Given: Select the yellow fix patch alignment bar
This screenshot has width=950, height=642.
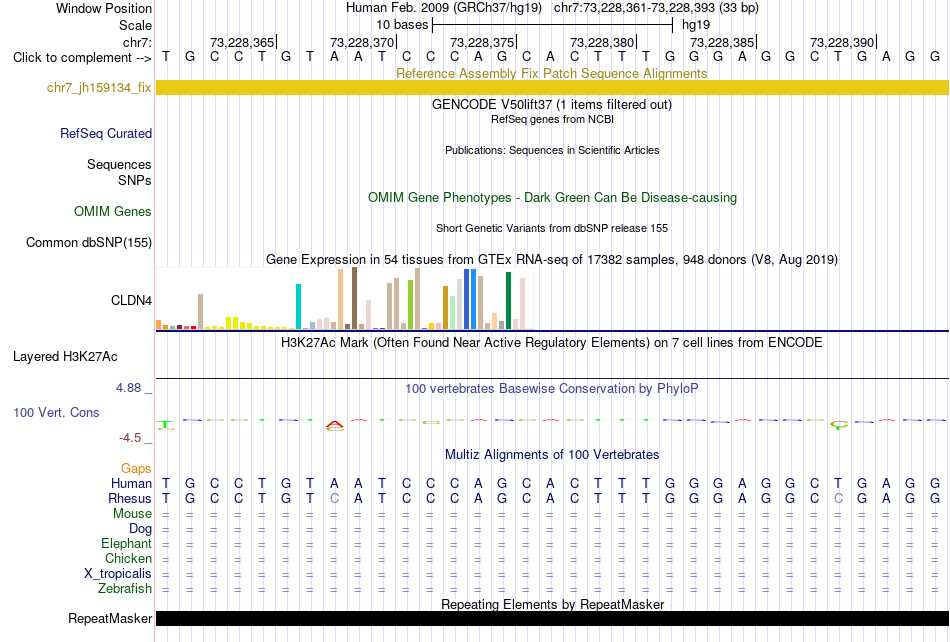Looking at the screenshot, I should pyautogui.click(x=553, y=88).
